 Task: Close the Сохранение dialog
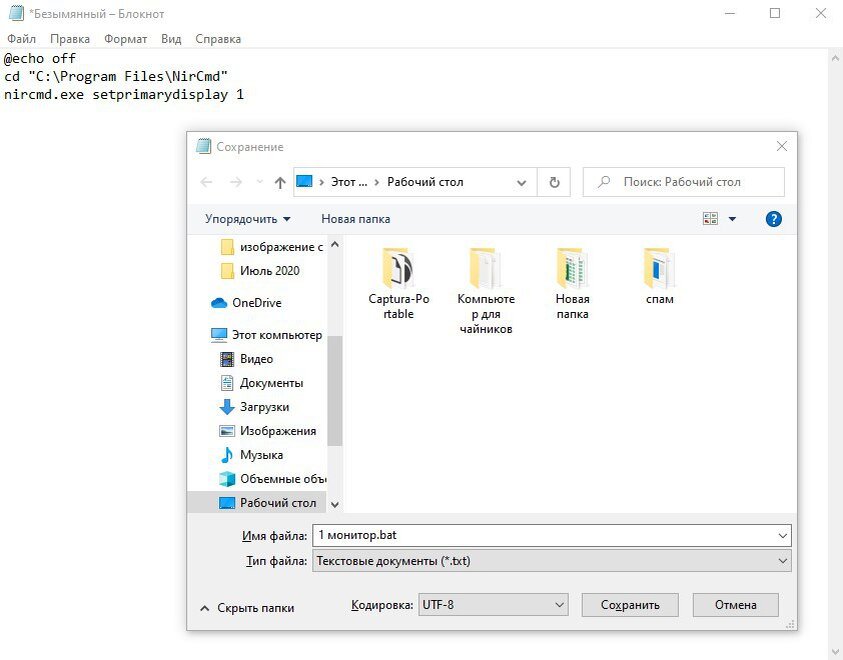click(782, 146)
